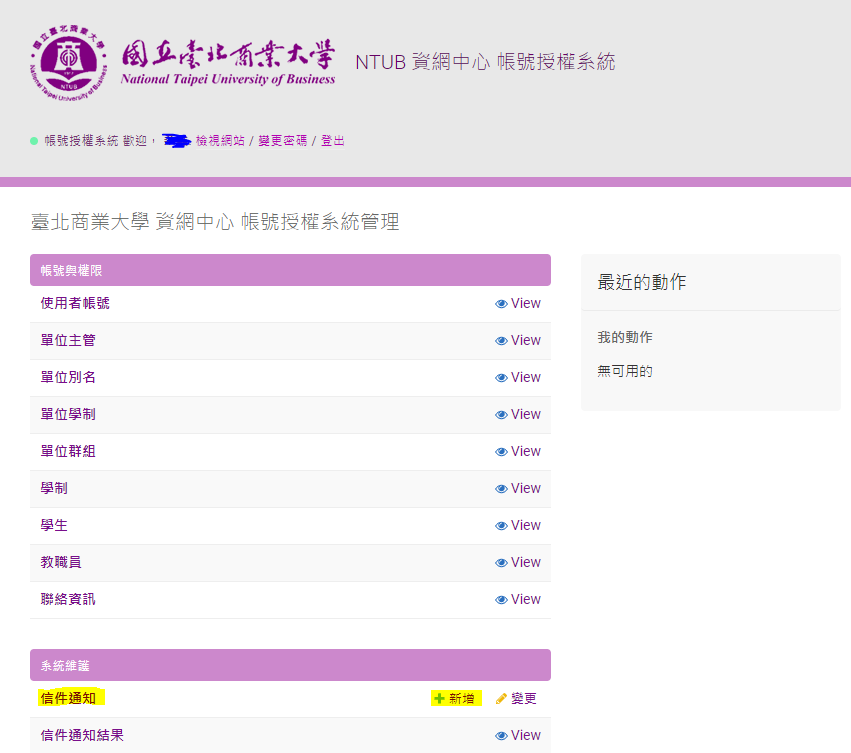Click the NTUB 資網中心 帳號授權系統 title
This screenshot has width=851, height=753.
[485, 62]
